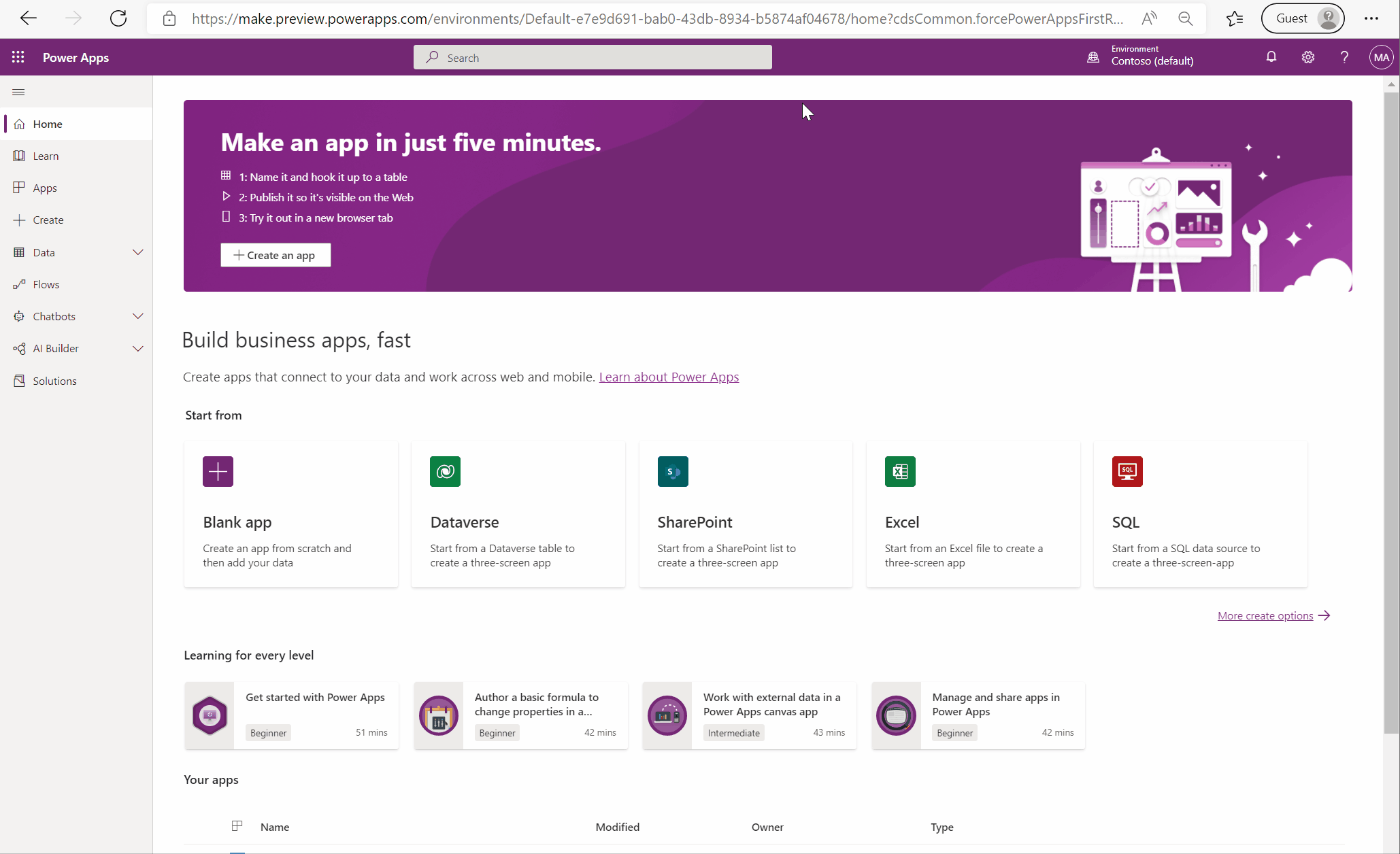
Task: Click the Search input field
Action: click(x=593, y=58)
